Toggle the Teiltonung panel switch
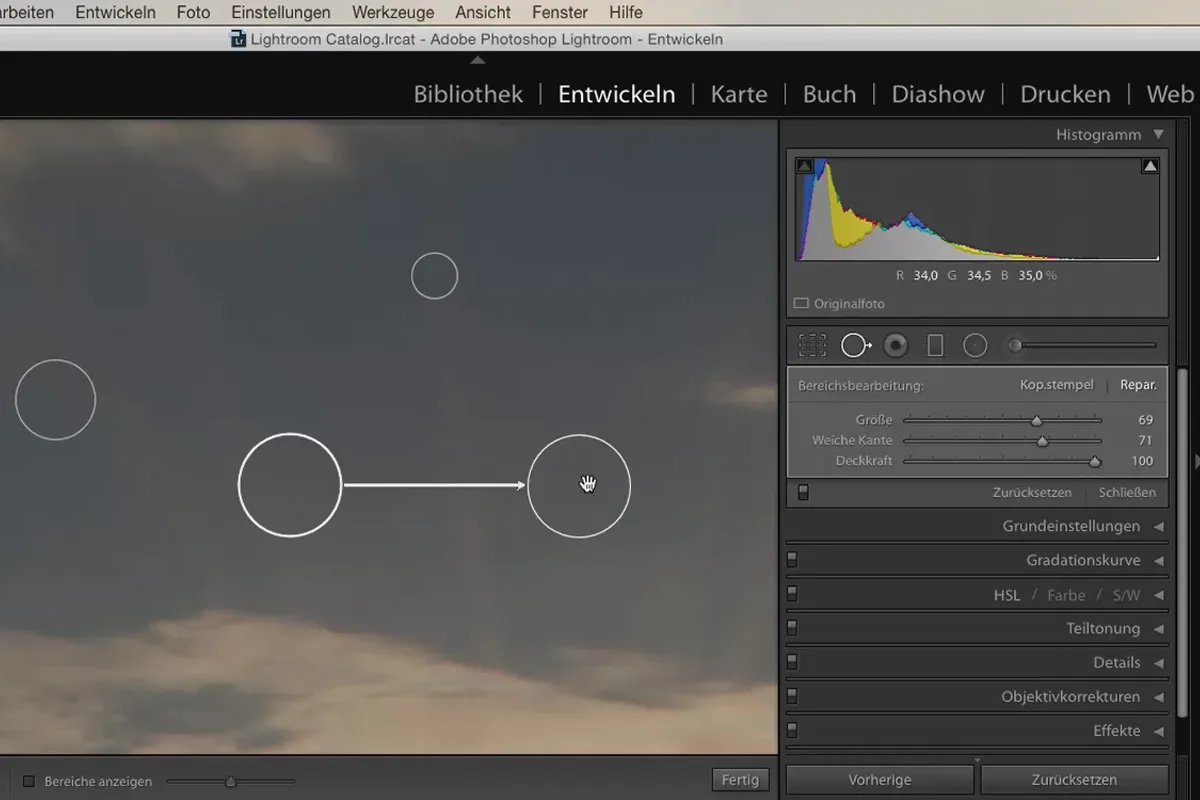 [792, 628]
